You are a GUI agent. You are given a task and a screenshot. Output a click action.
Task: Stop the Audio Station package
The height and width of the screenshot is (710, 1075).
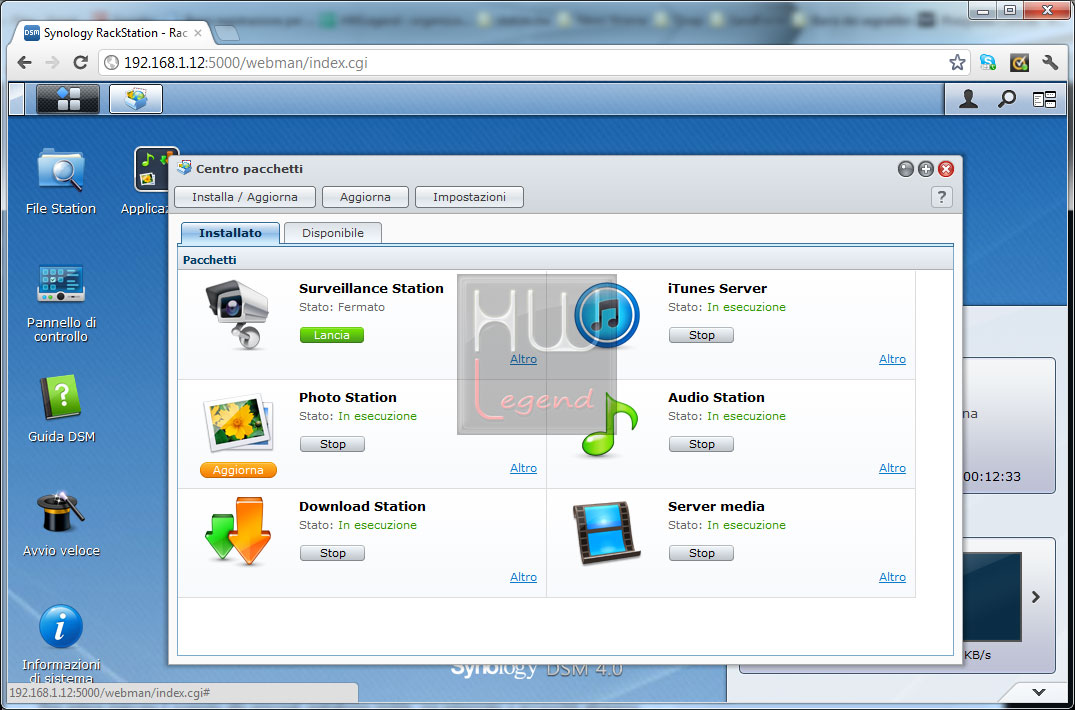point(701,444)
